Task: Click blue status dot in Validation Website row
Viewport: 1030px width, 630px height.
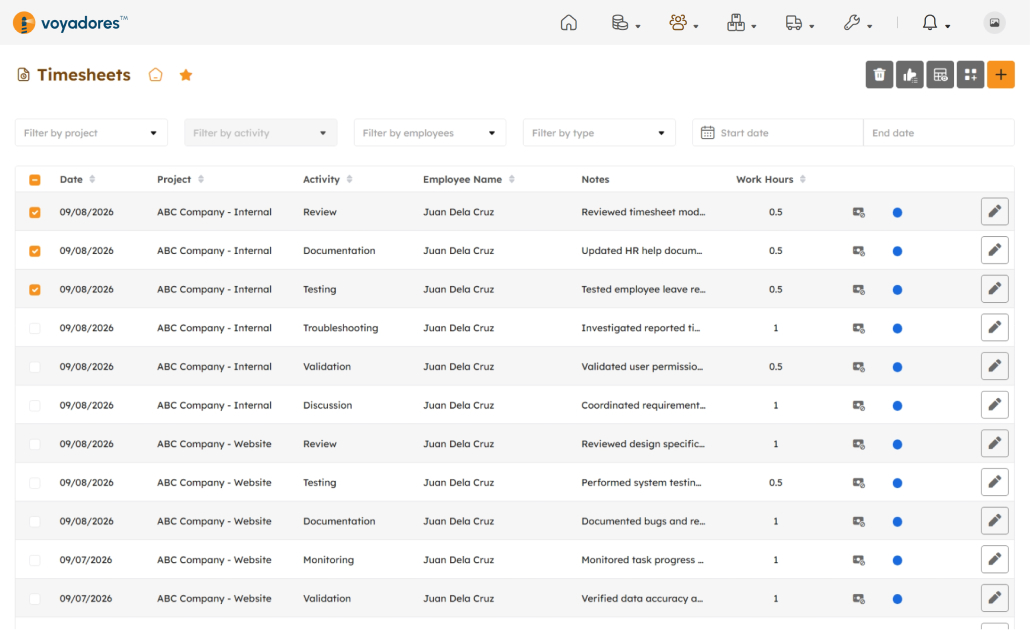Action: pos(897,599)
